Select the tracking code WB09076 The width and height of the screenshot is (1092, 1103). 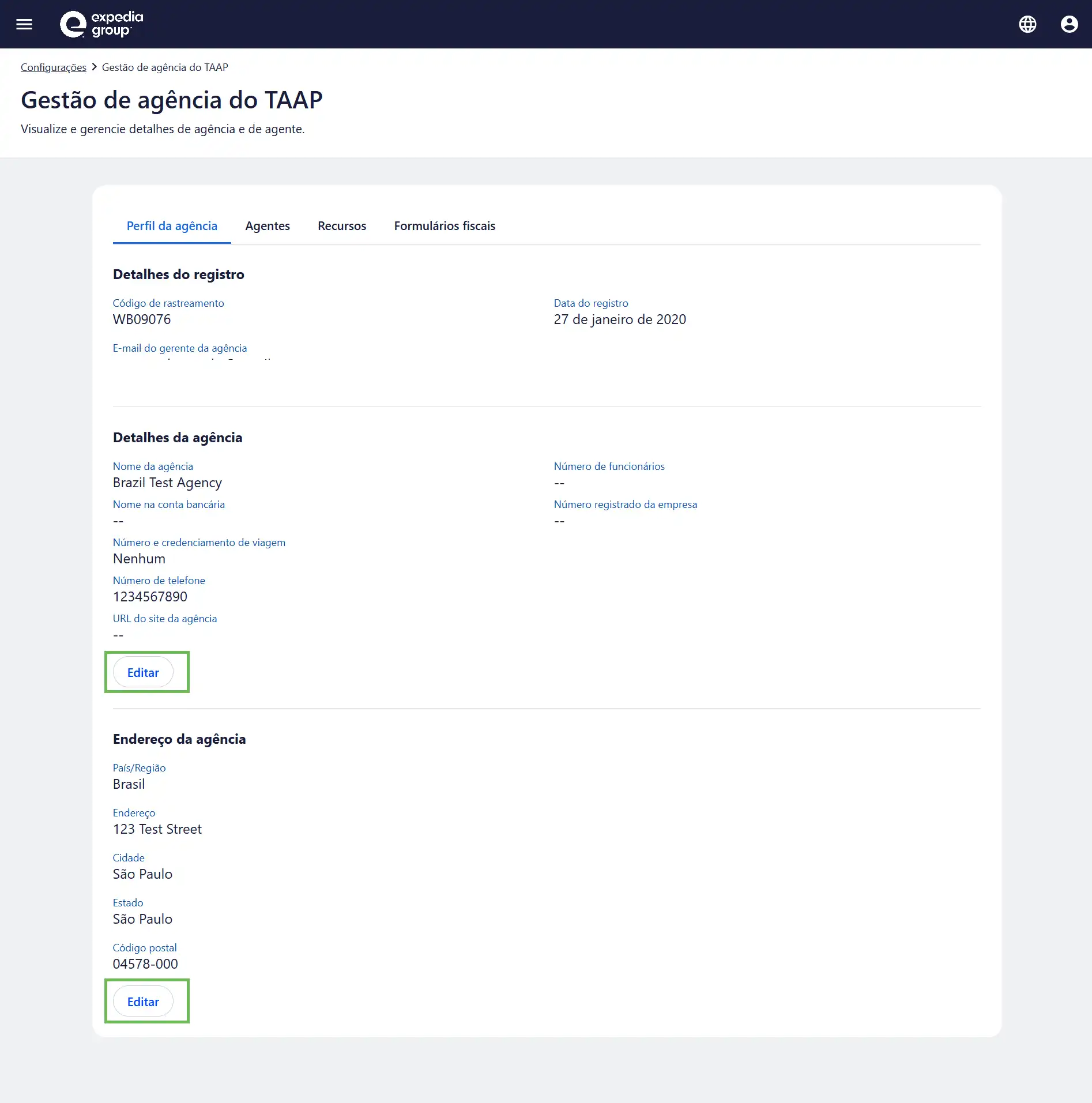click(142, 319)
